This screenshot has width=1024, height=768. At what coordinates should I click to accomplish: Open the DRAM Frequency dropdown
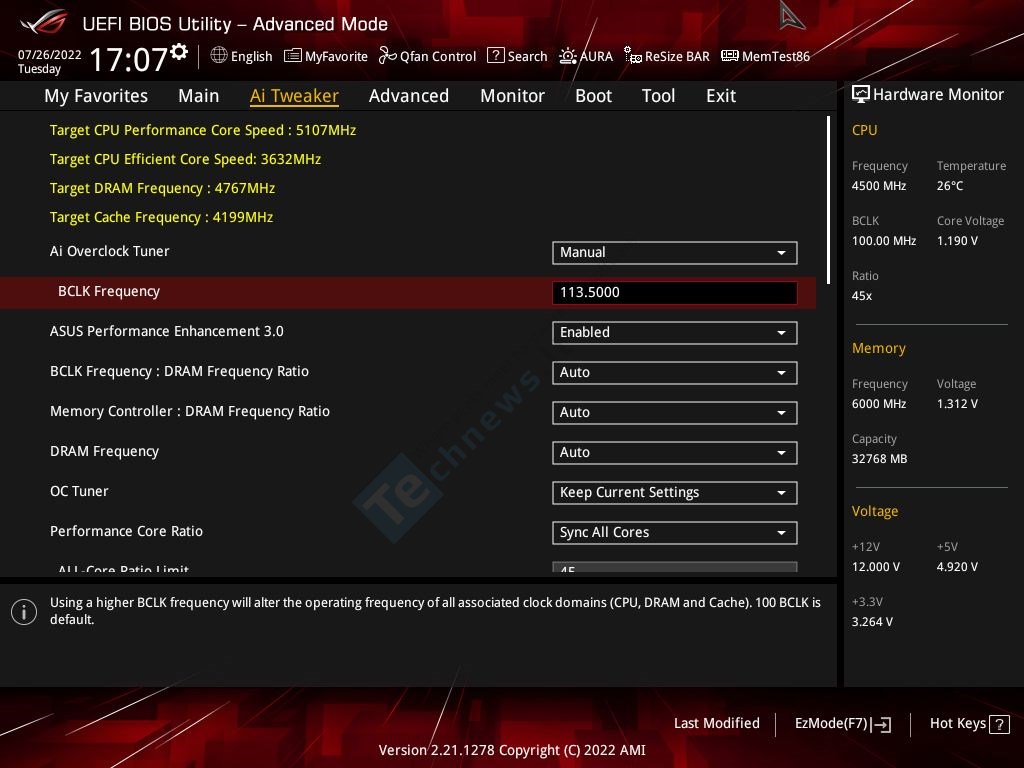pos(675,453)
